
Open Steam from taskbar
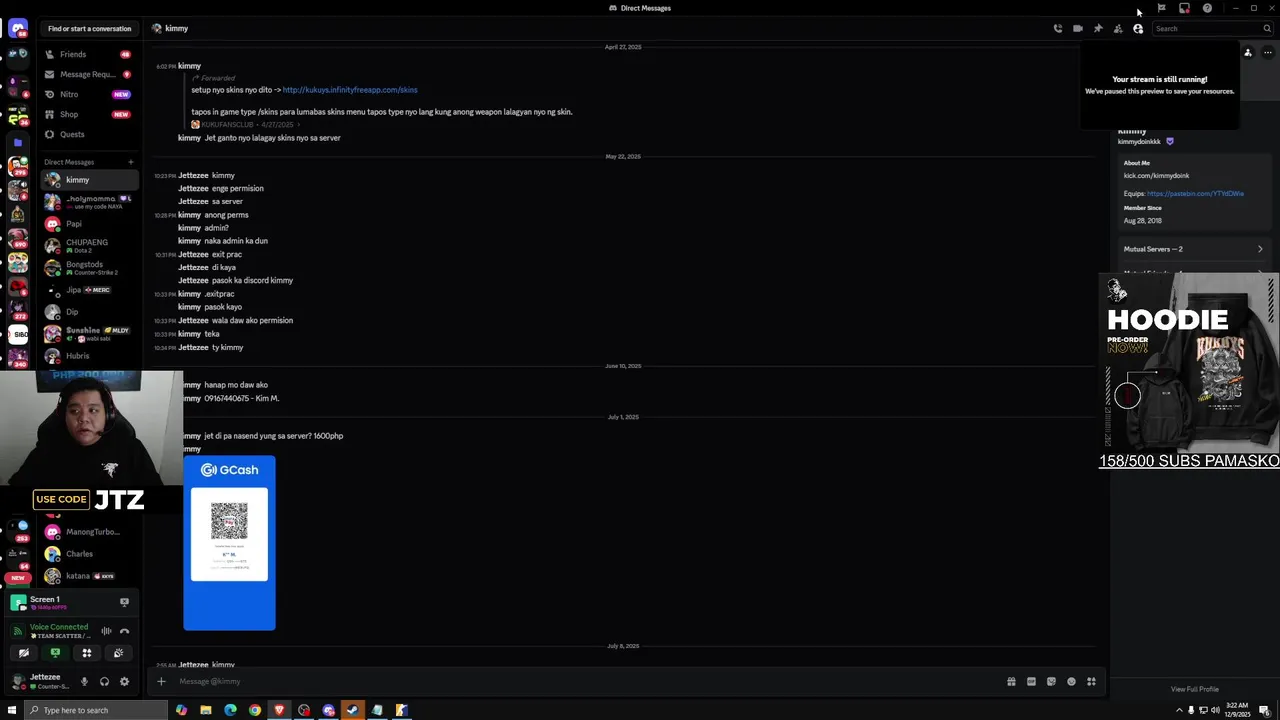click(353, 710)
